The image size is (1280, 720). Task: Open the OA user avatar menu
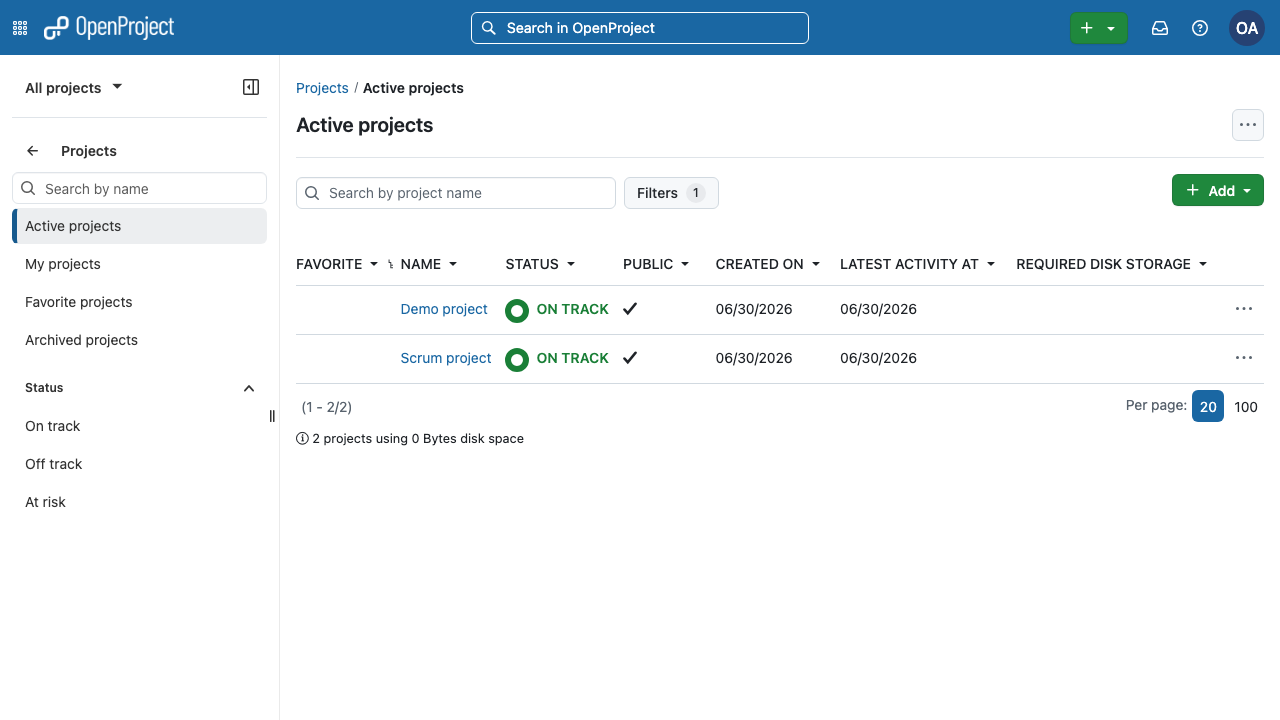1247,28
